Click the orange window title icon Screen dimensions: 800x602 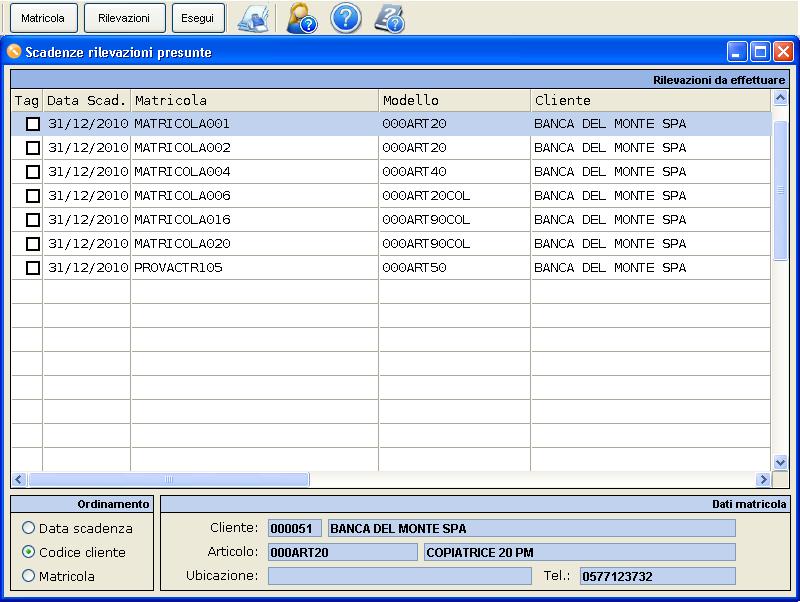coord(14,52)
